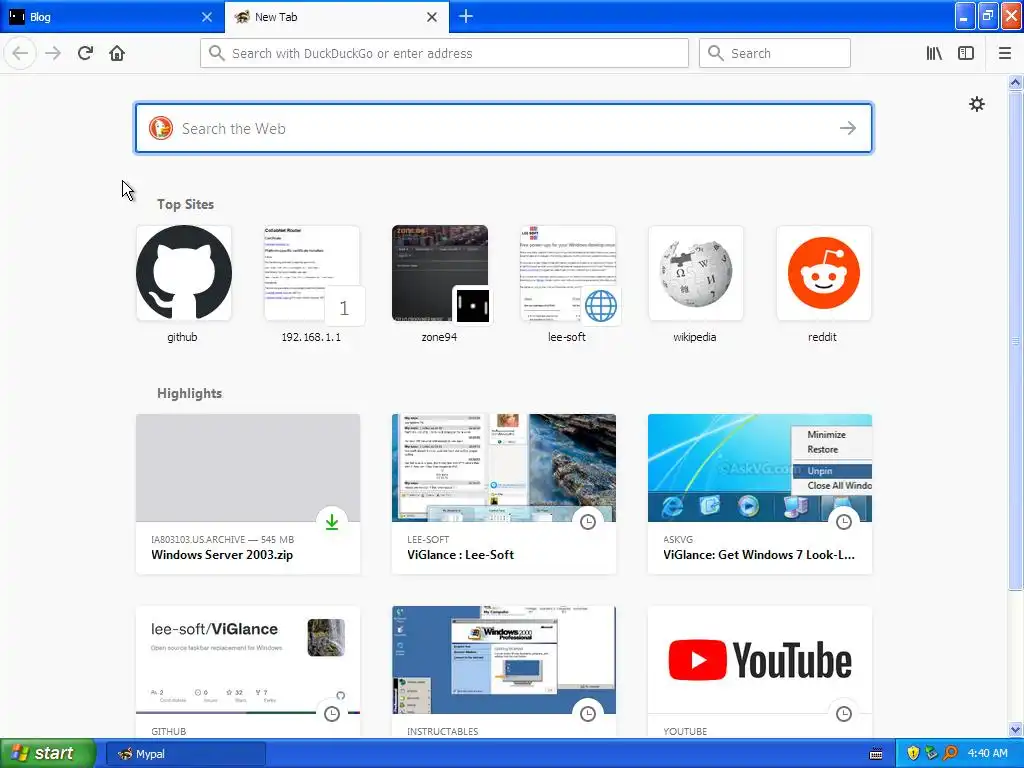Click the DuckDuckGo logo in search box
The image size is (1024, 768).
pyautogui.click(x=161, y=128)
